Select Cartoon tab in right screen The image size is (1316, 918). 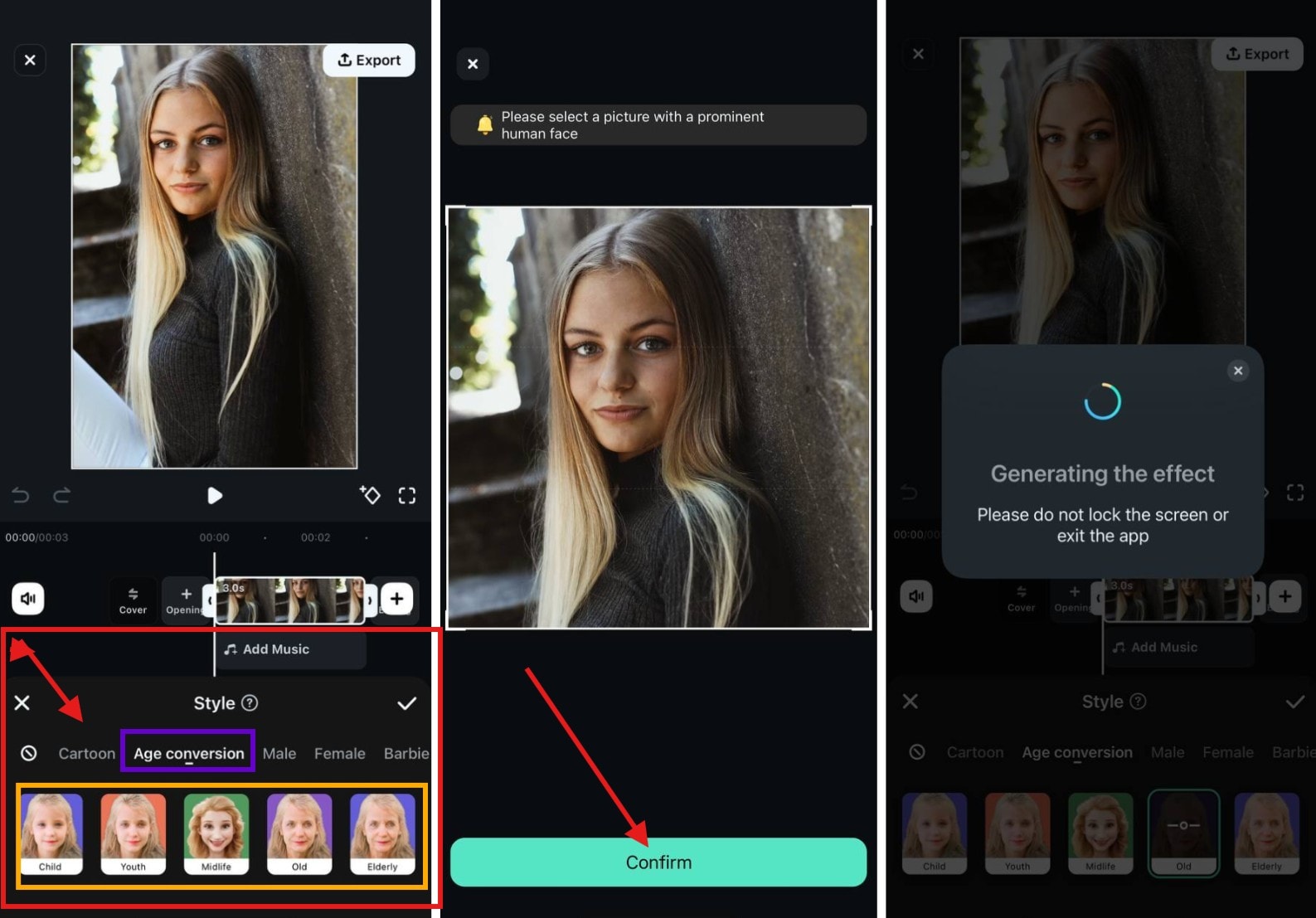tap(974, 752)
